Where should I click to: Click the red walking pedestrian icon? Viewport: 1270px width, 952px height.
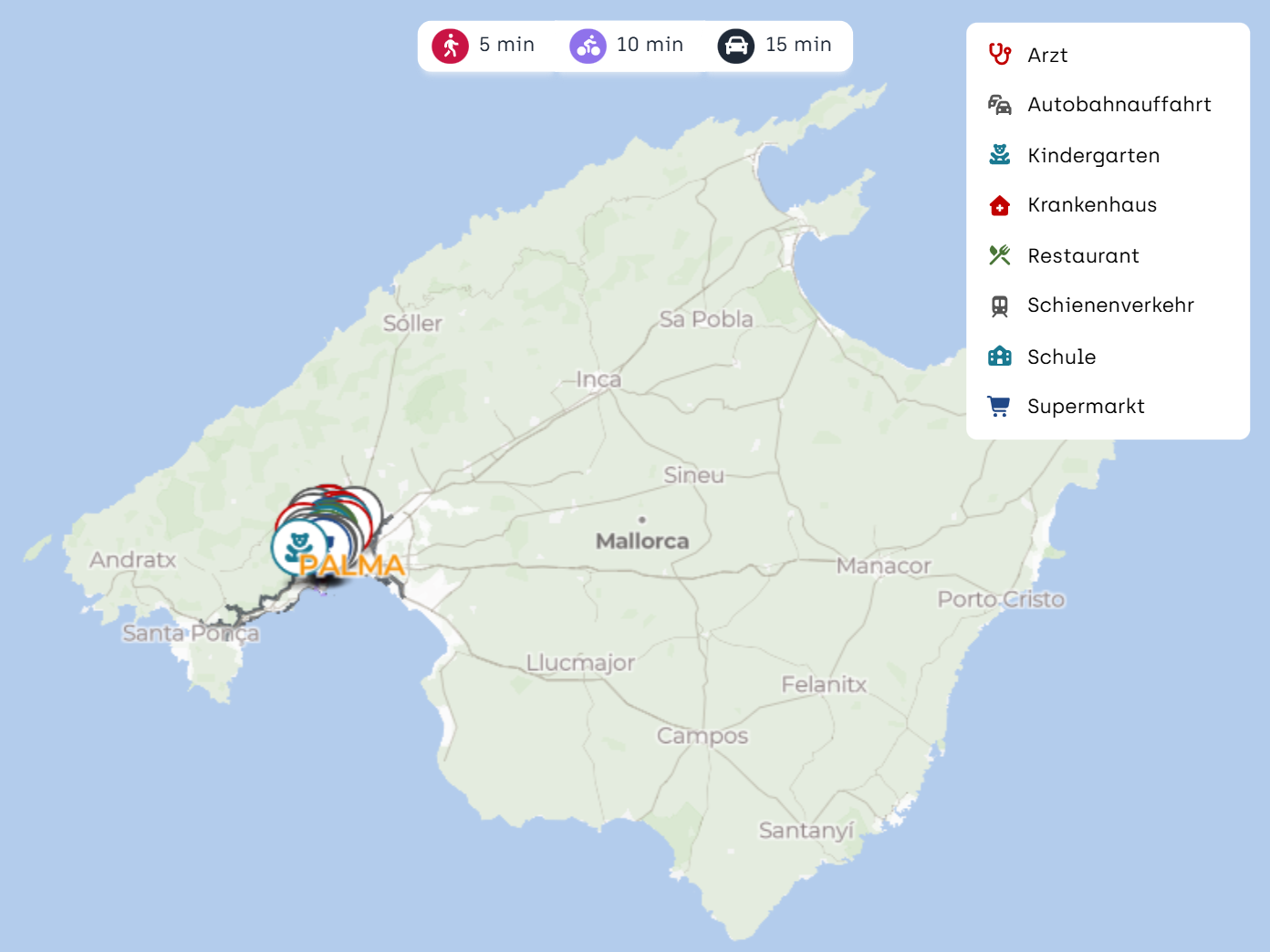pyautogui.click(x=450, y=46)
